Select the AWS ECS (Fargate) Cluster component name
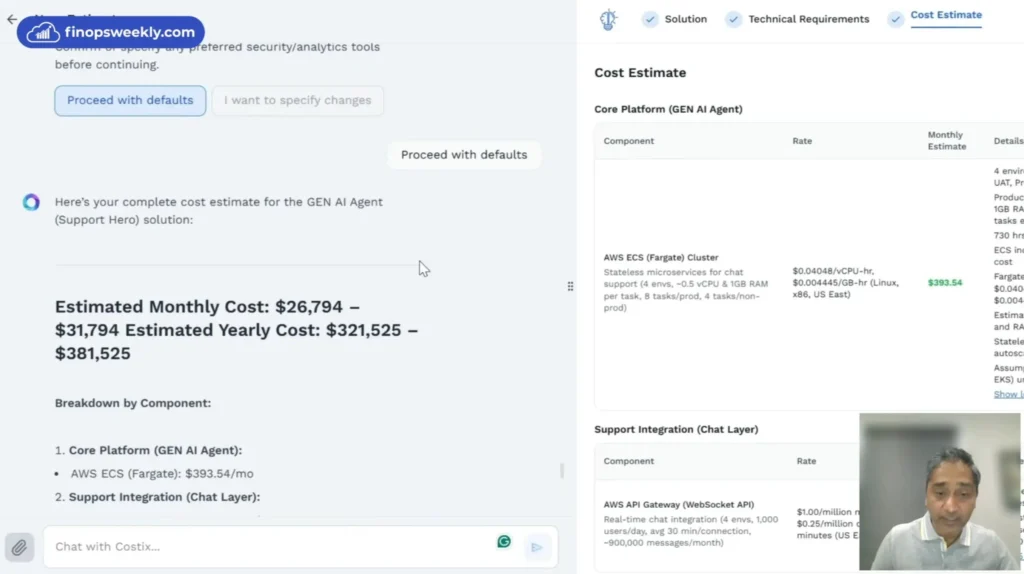Image resolution: width=1024 pixels, height=574 pixels. [x=660, y=257]
